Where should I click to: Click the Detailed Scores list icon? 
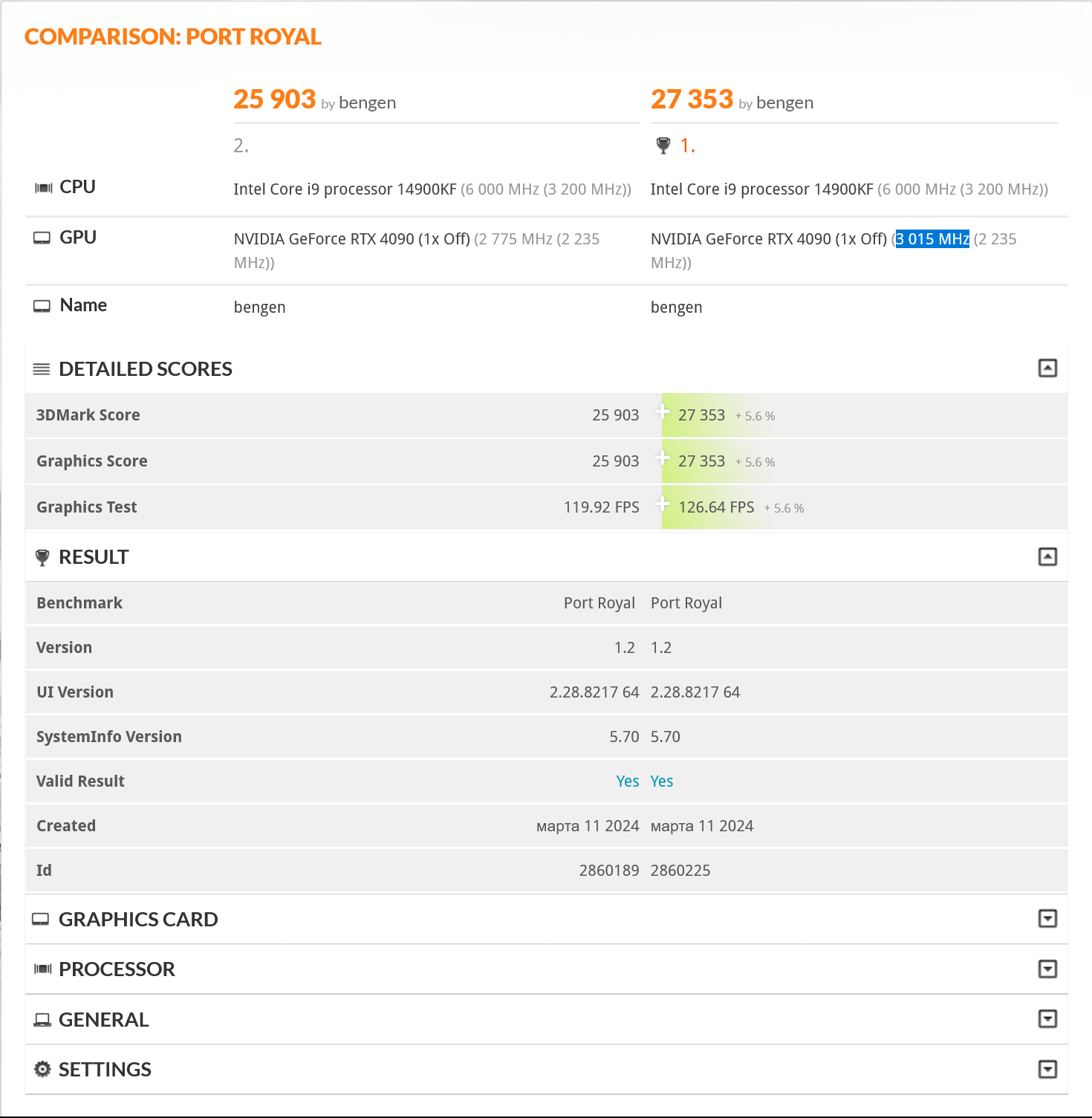coord(42,369)
